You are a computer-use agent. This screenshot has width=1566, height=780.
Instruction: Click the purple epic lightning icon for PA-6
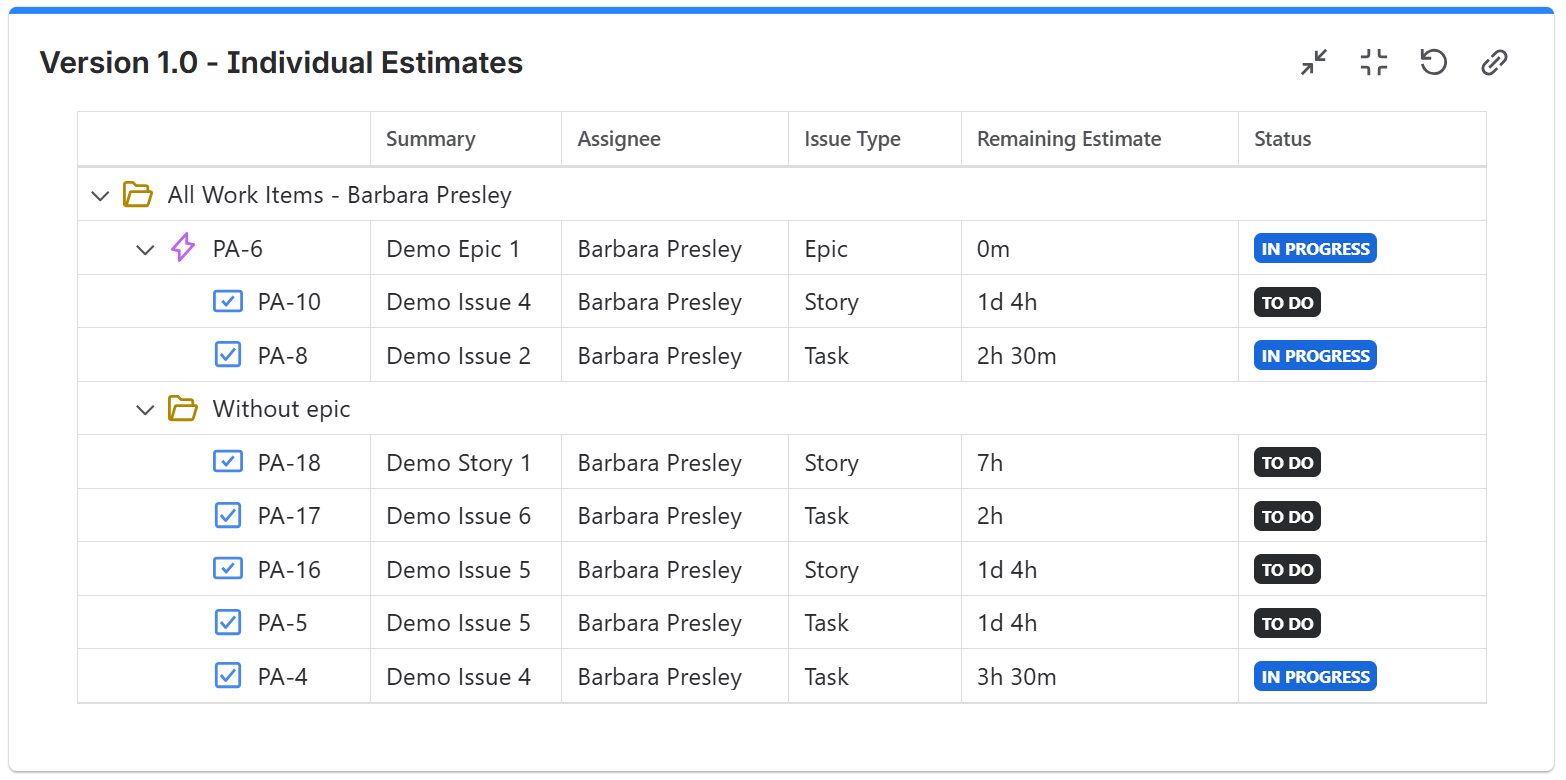183,248
